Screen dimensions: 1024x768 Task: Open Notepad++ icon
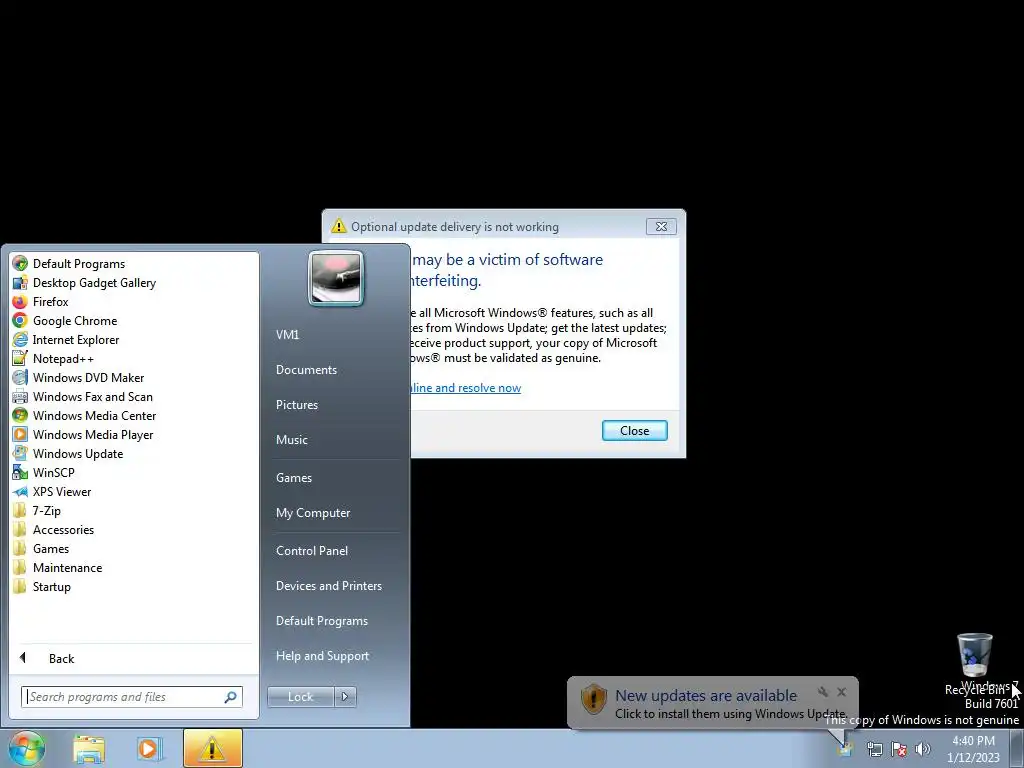coord(20,359)
